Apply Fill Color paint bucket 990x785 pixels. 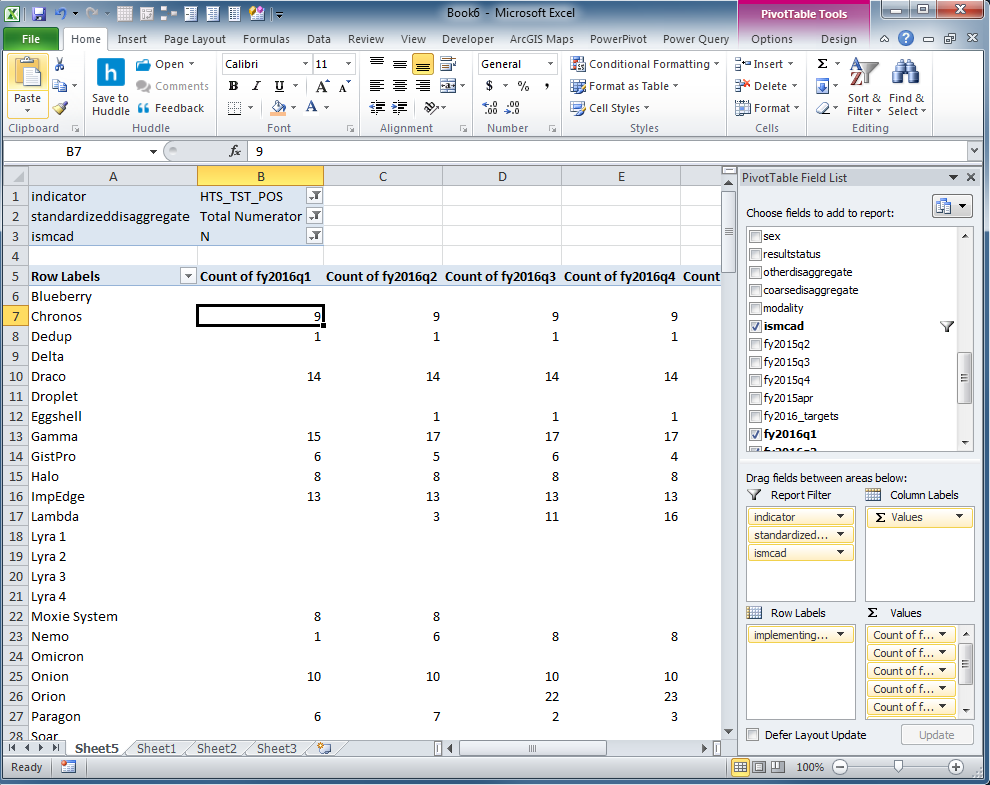(x=278, y=107)
